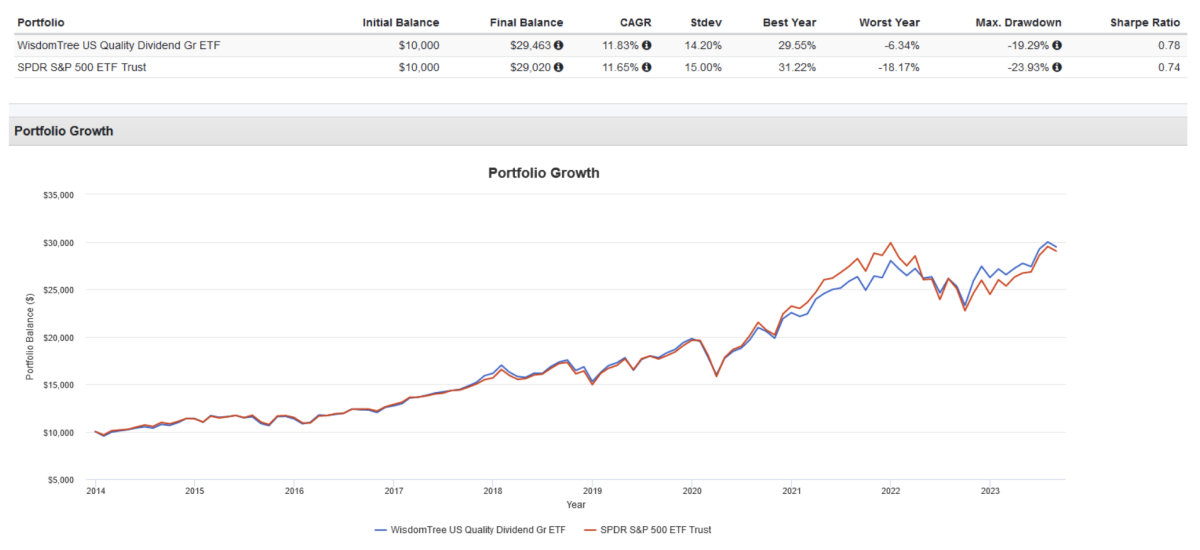
Task: Click the 2018 x-axis label
Action: [x=492, y=492]
